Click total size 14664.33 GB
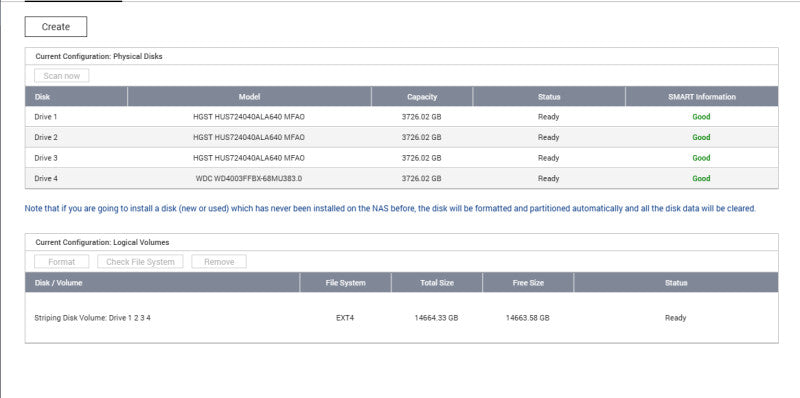This screenshot has width=800, height=398. [436, 318]
